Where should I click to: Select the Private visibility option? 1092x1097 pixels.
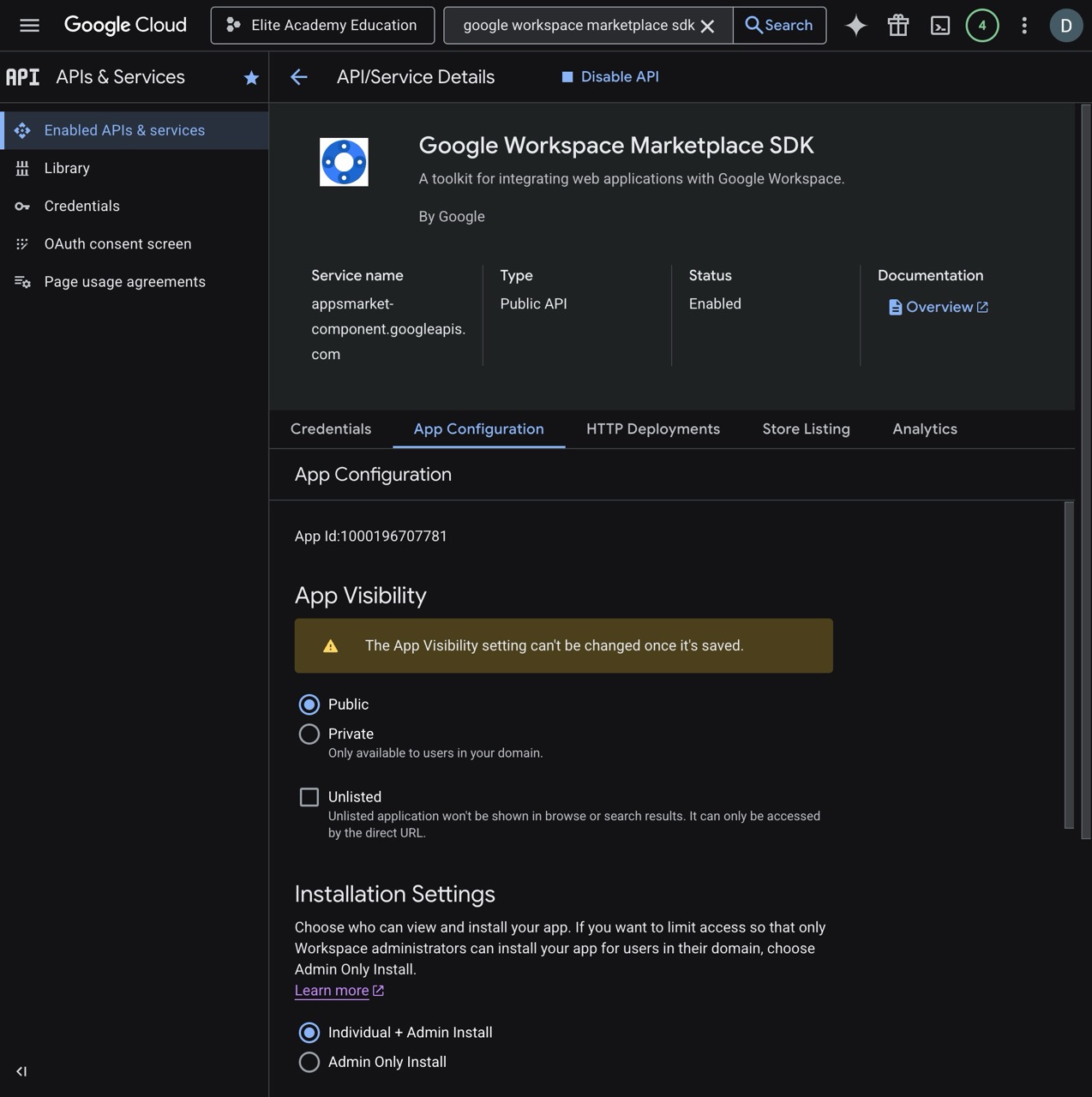point(309,734)
